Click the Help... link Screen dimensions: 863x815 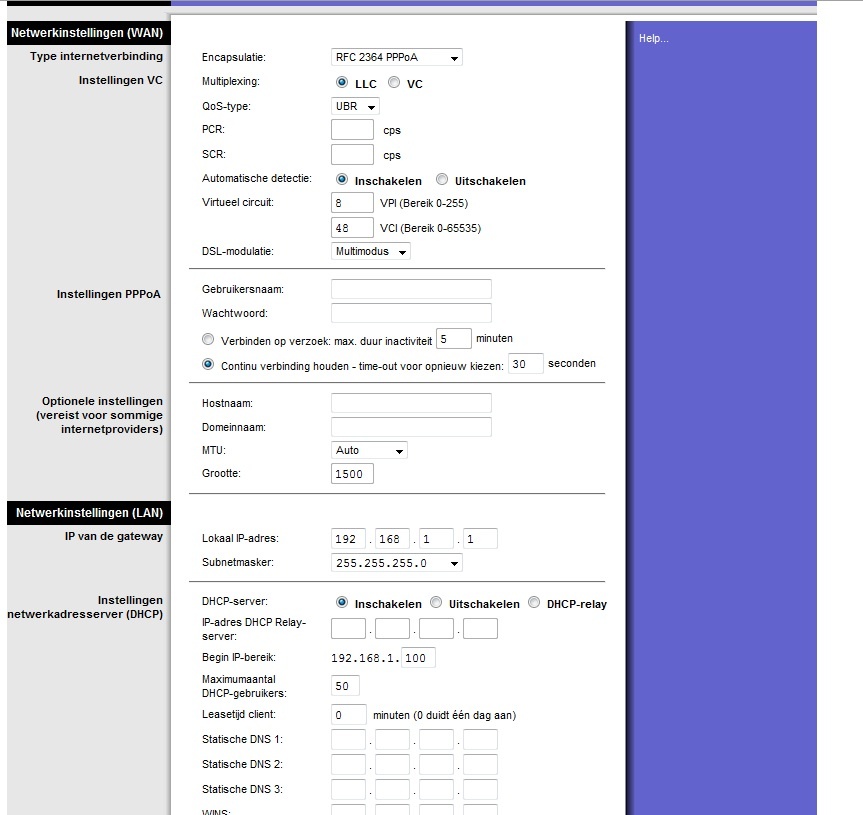pyautogui.click(x=653, y=39)
